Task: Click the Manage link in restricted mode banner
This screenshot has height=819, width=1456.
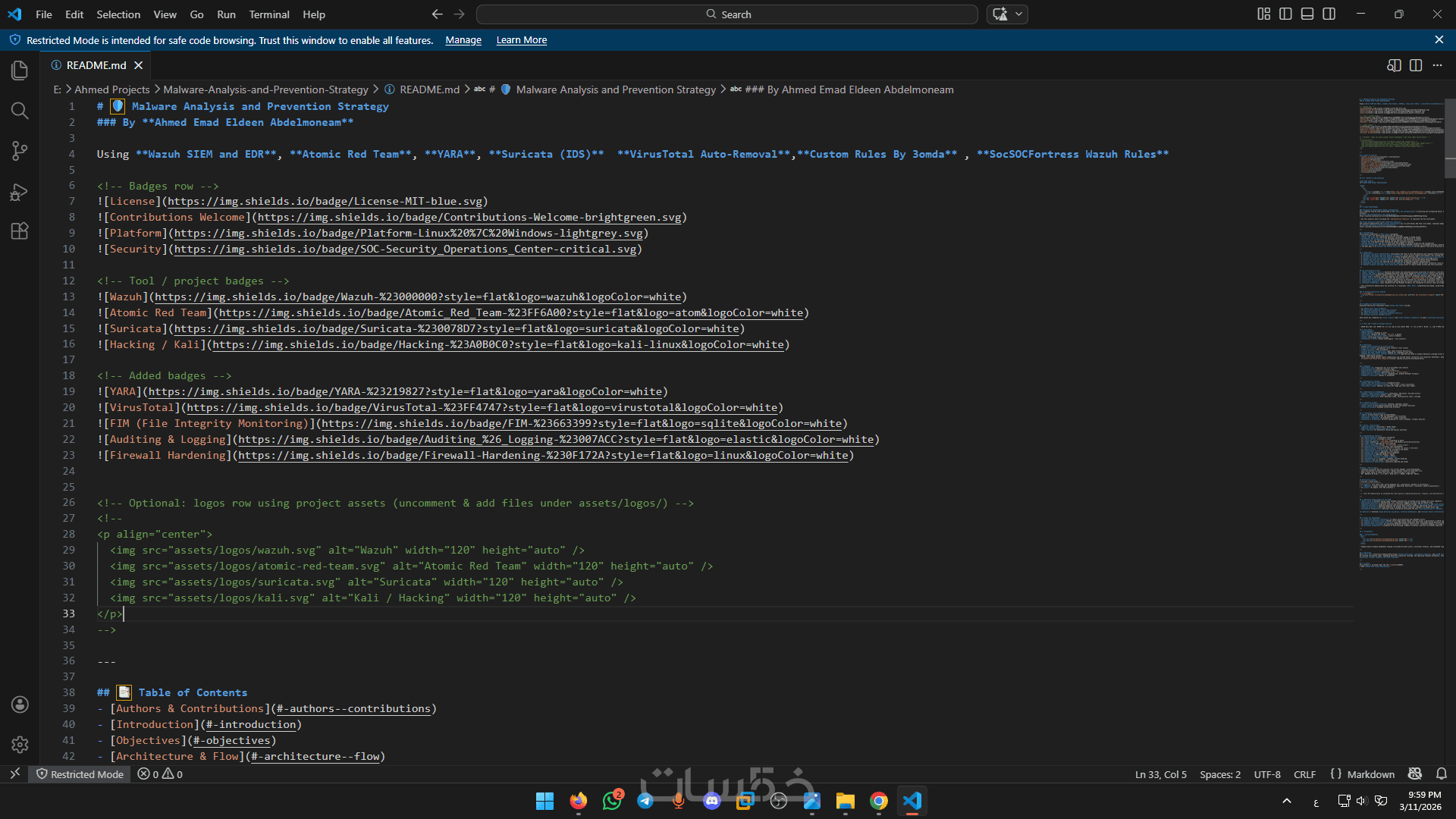Action: (463, 40)
